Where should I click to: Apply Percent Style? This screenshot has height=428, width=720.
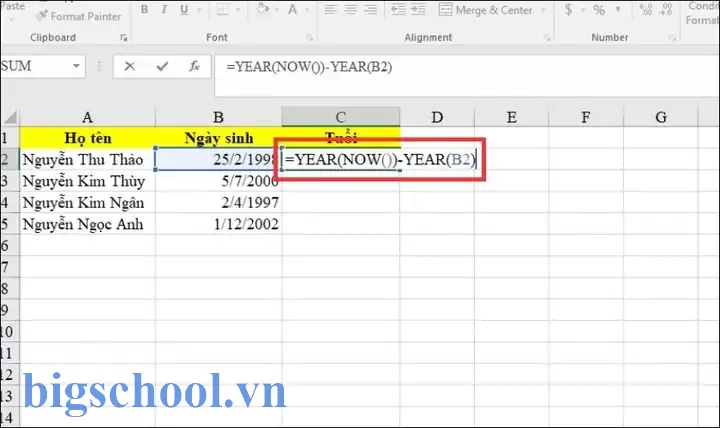599,10
